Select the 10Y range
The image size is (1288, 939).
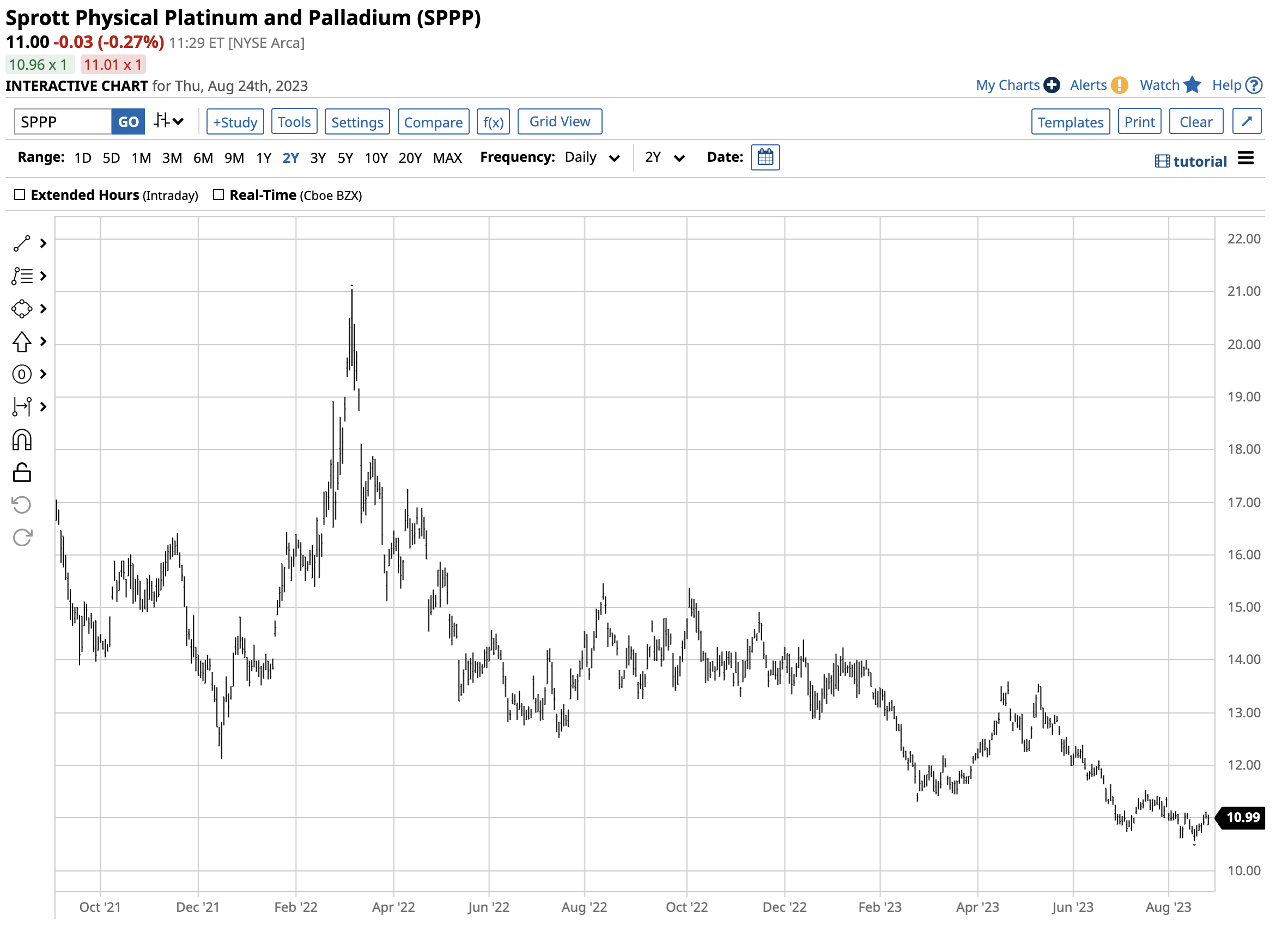click(376, 158)
